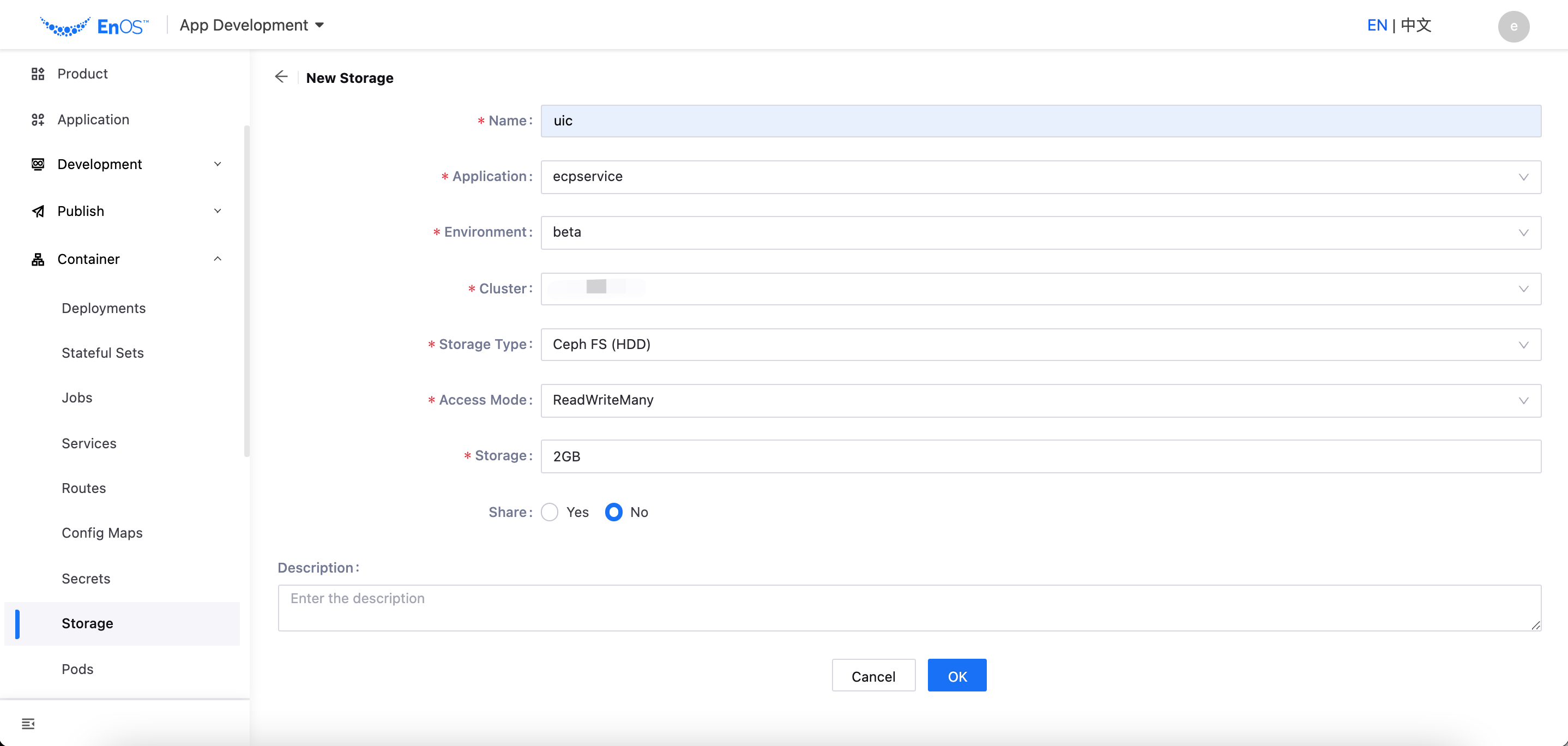This screenshot has width=1568, height=746.
Task: Click the Publish paper-plane icon
Action: (x=38, y=212)
